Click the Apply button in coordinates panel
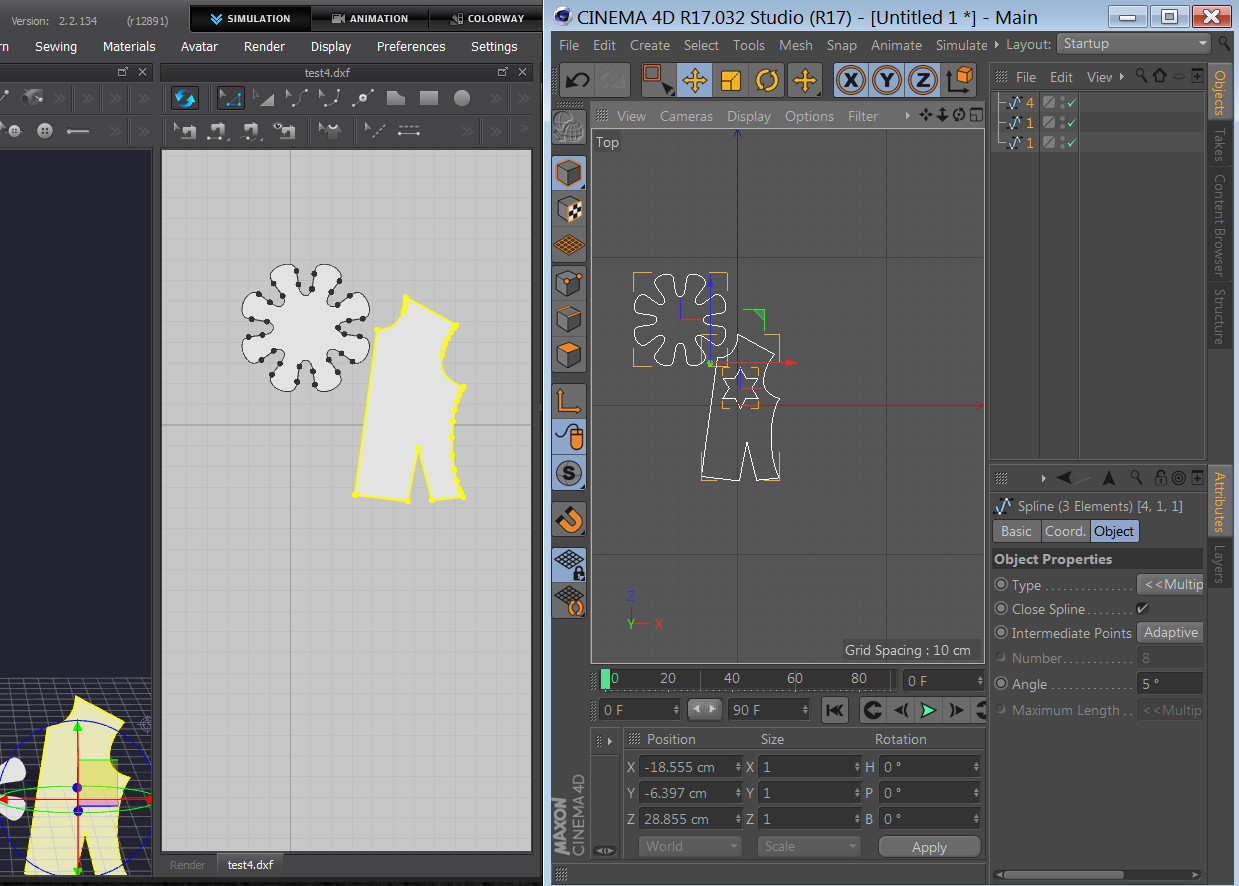 point(929,847)
